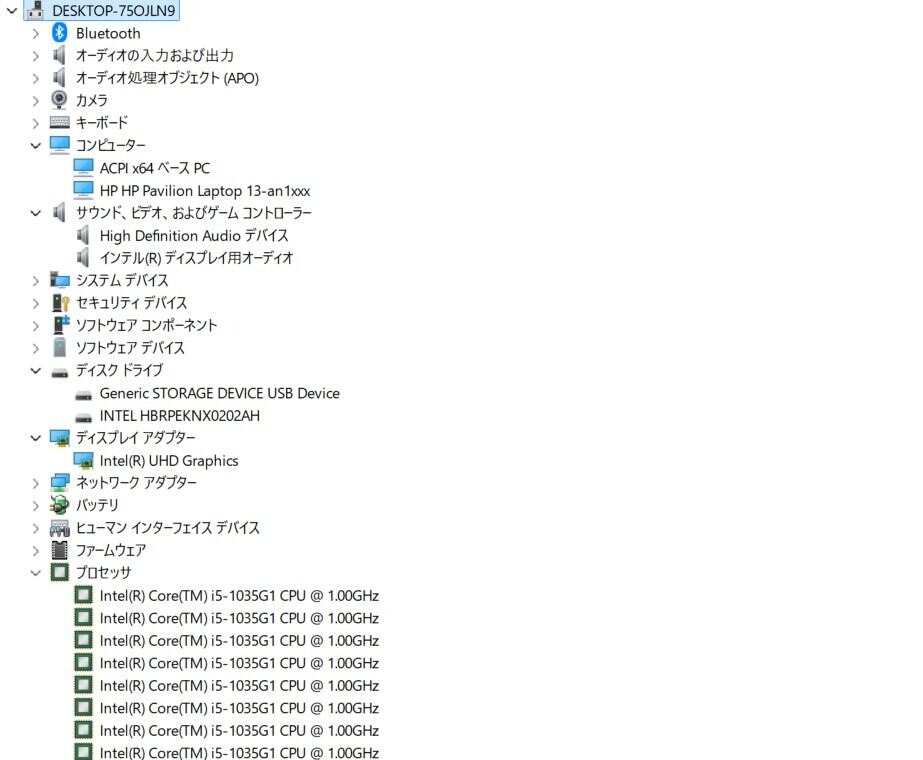This screenshot has height=760, width=923.
Task: Expand the カメラ category
Action: click(36, 101)
